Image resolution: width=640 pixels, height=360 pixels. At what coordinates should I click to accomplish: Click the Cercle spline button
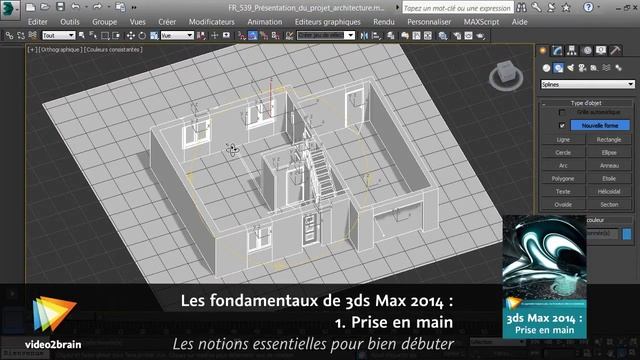563,153
